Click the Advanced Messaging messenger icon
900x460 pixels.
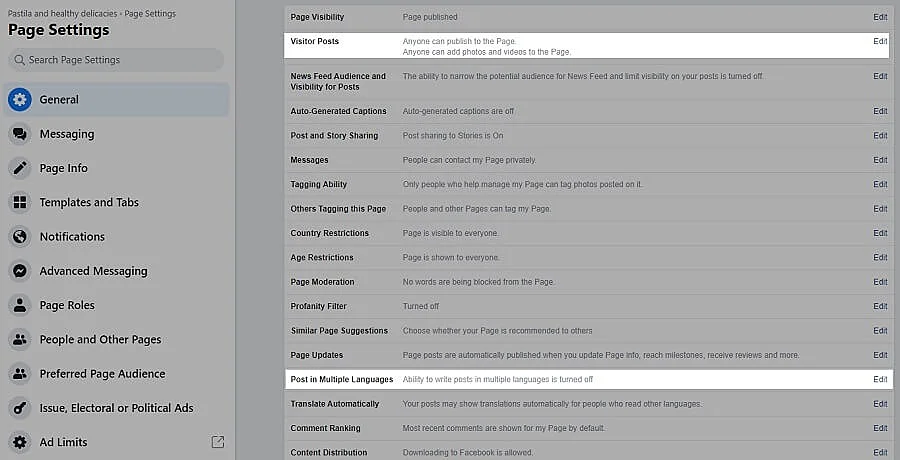[x=20, y=271]
